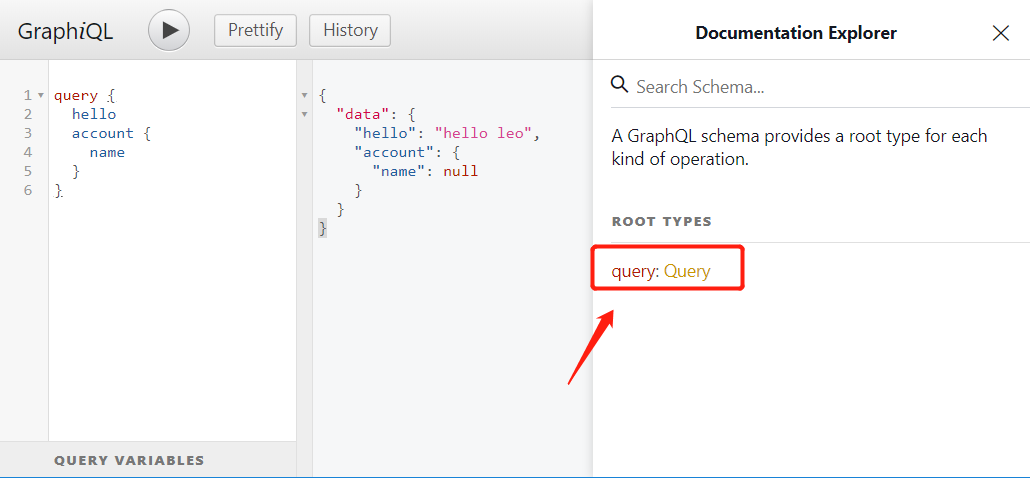This screenshot has height=478, width=1030.
Task: Click the schema description paragraph
Action: coord(799,148)
